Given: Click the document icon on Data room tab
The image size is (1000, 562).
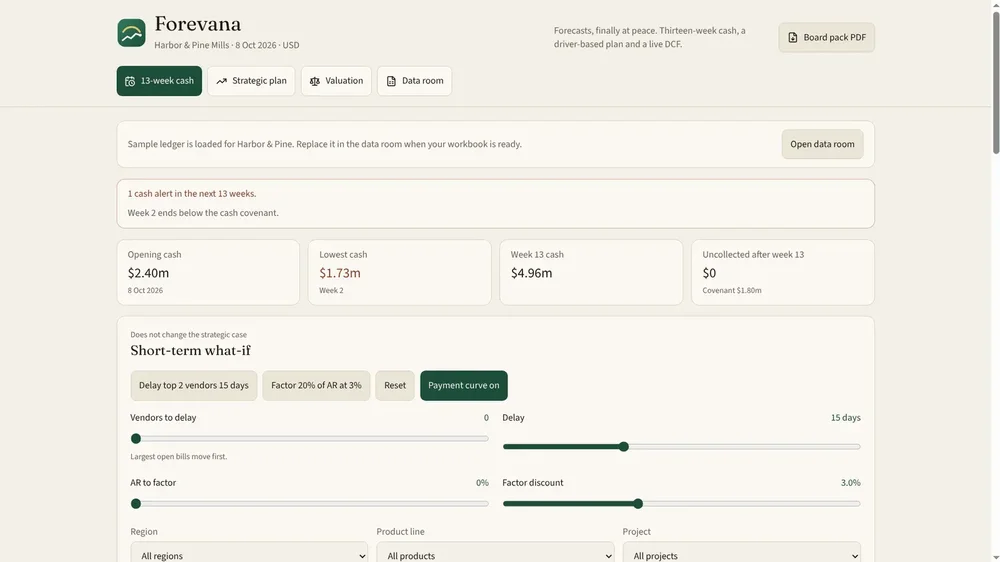Looking at the screenshot, I should (x=391, y=81).
